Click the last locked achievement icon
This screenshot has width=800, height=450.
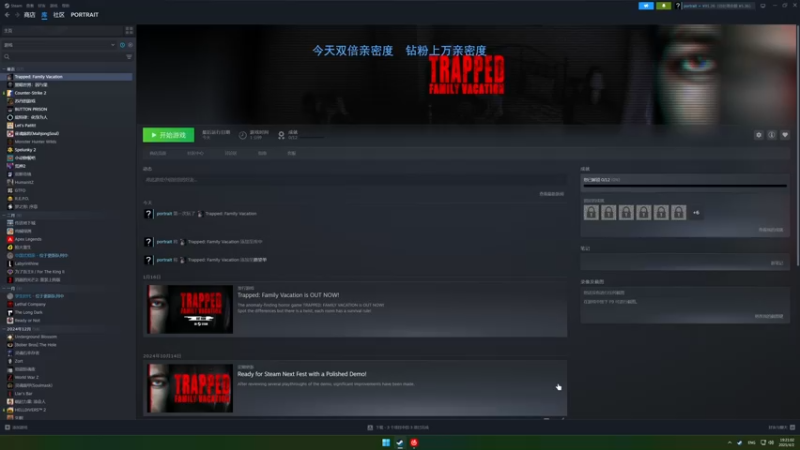click(679, 212)
